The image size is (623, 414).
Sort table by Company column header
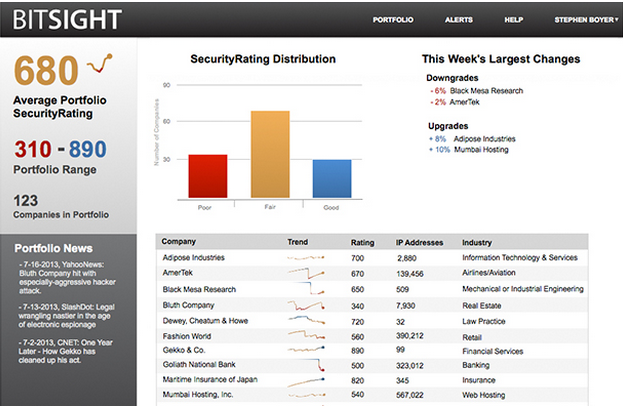(179, 242)
